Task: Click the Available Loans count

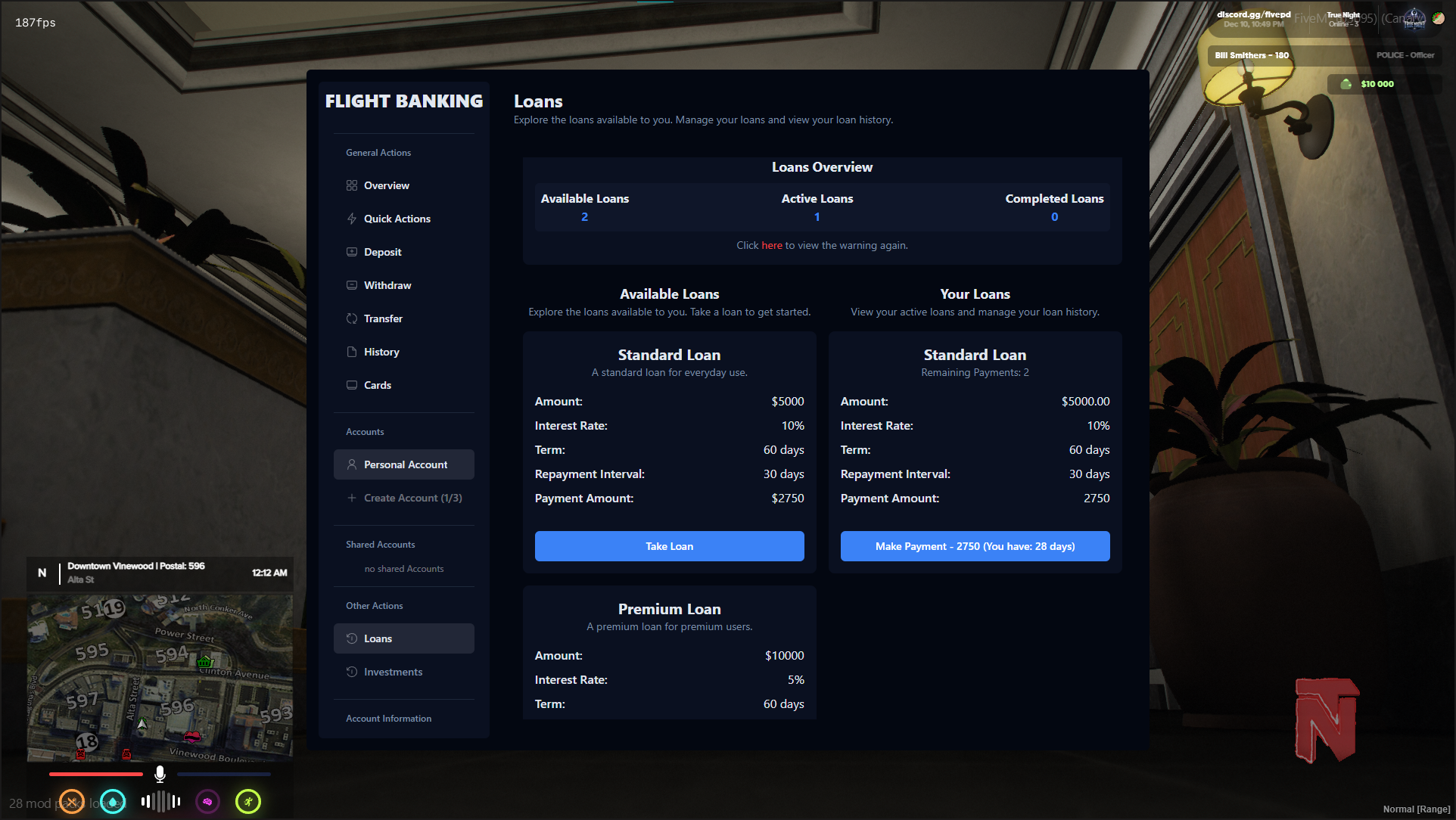Action: coord(584,217)
